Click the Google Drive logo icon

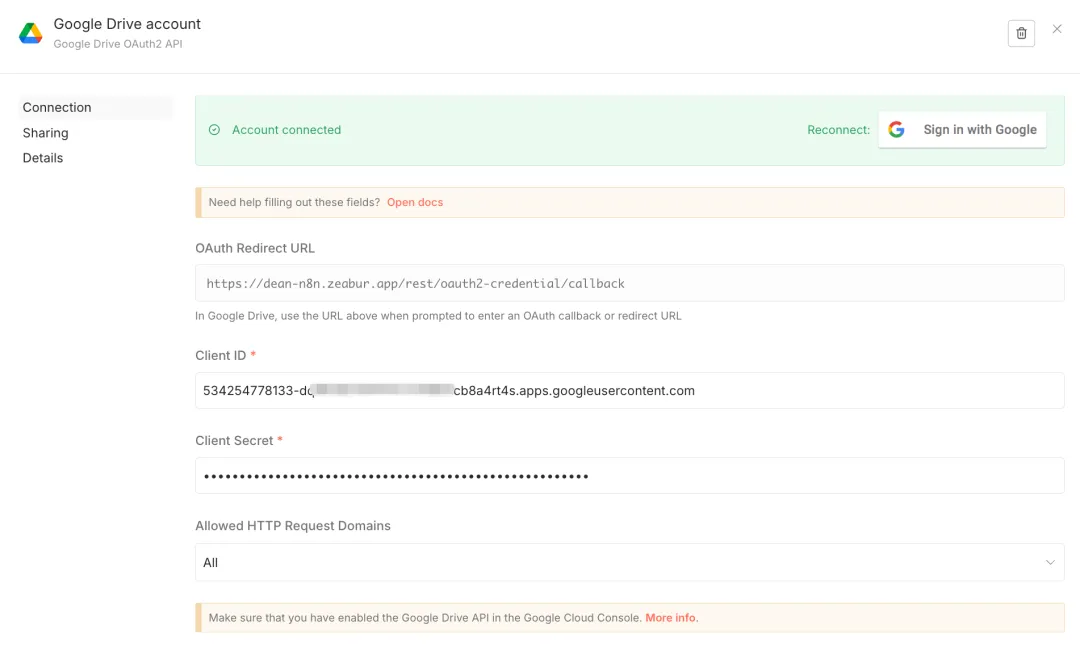30,33
